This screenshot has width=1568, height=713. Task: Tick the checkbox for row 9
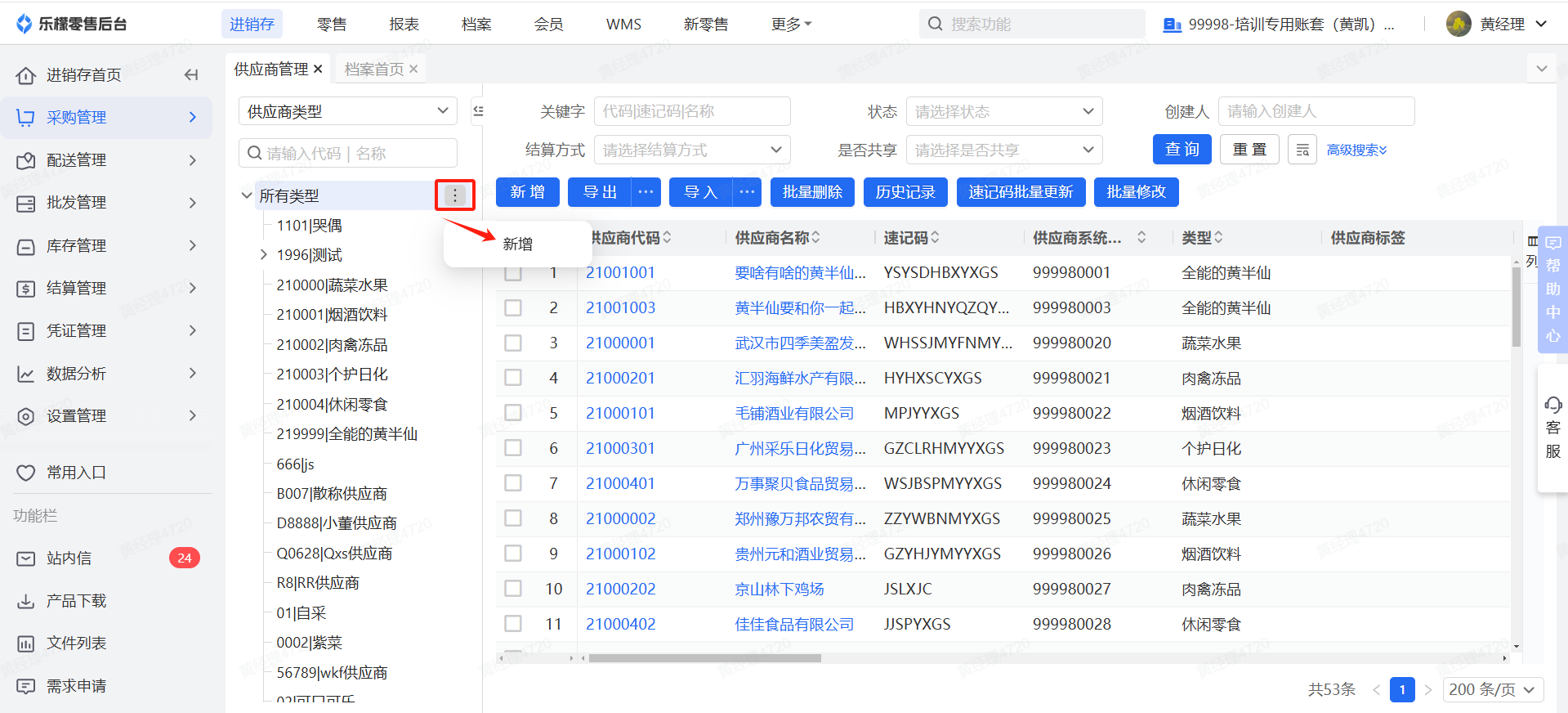point(513,554)
